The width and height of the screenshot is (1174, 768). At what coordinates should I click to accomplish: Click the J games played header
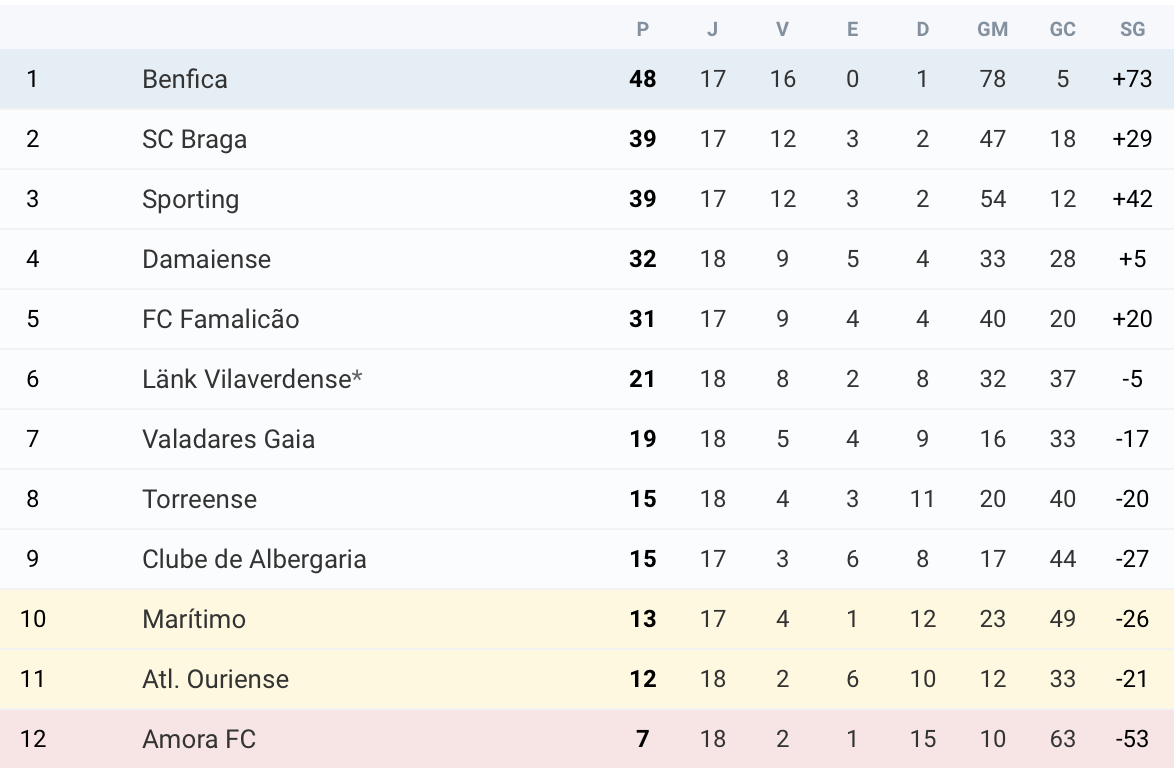[x=712, y=30]
